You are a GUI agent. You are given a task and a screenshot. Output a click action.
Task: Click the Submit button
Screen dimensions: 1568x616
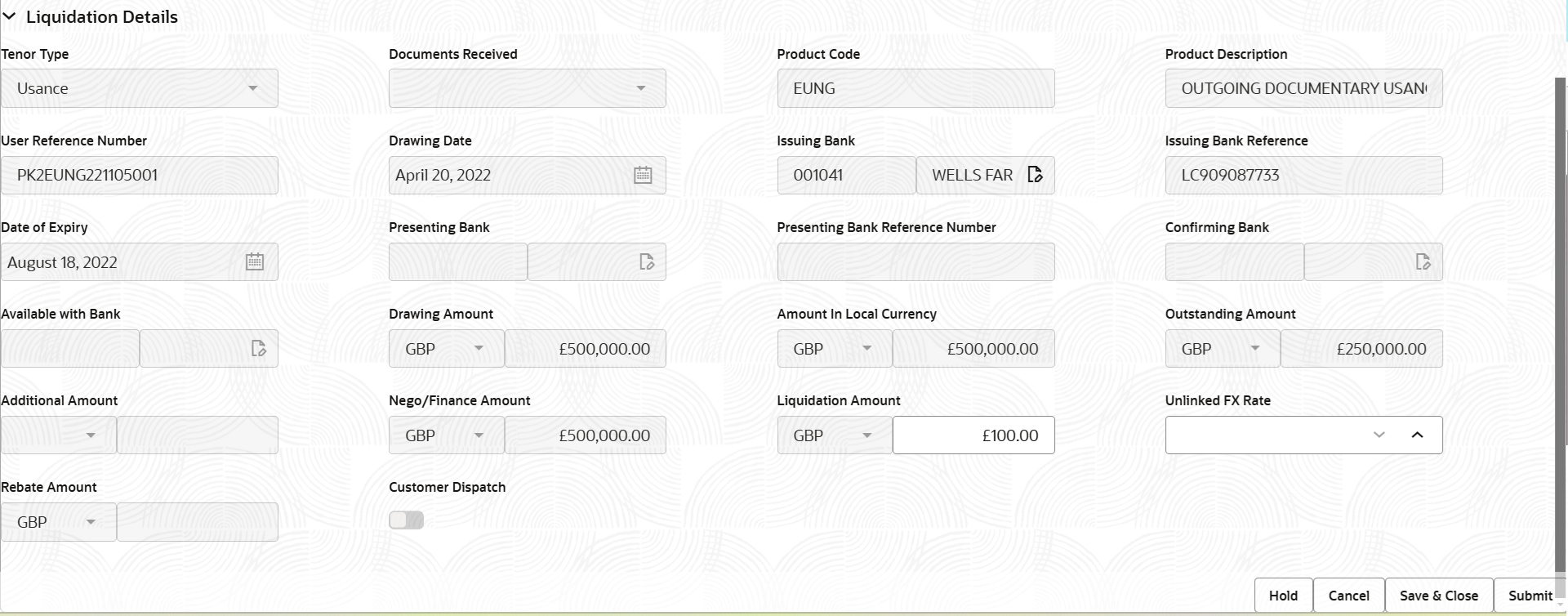click(x=1530, y=596)
